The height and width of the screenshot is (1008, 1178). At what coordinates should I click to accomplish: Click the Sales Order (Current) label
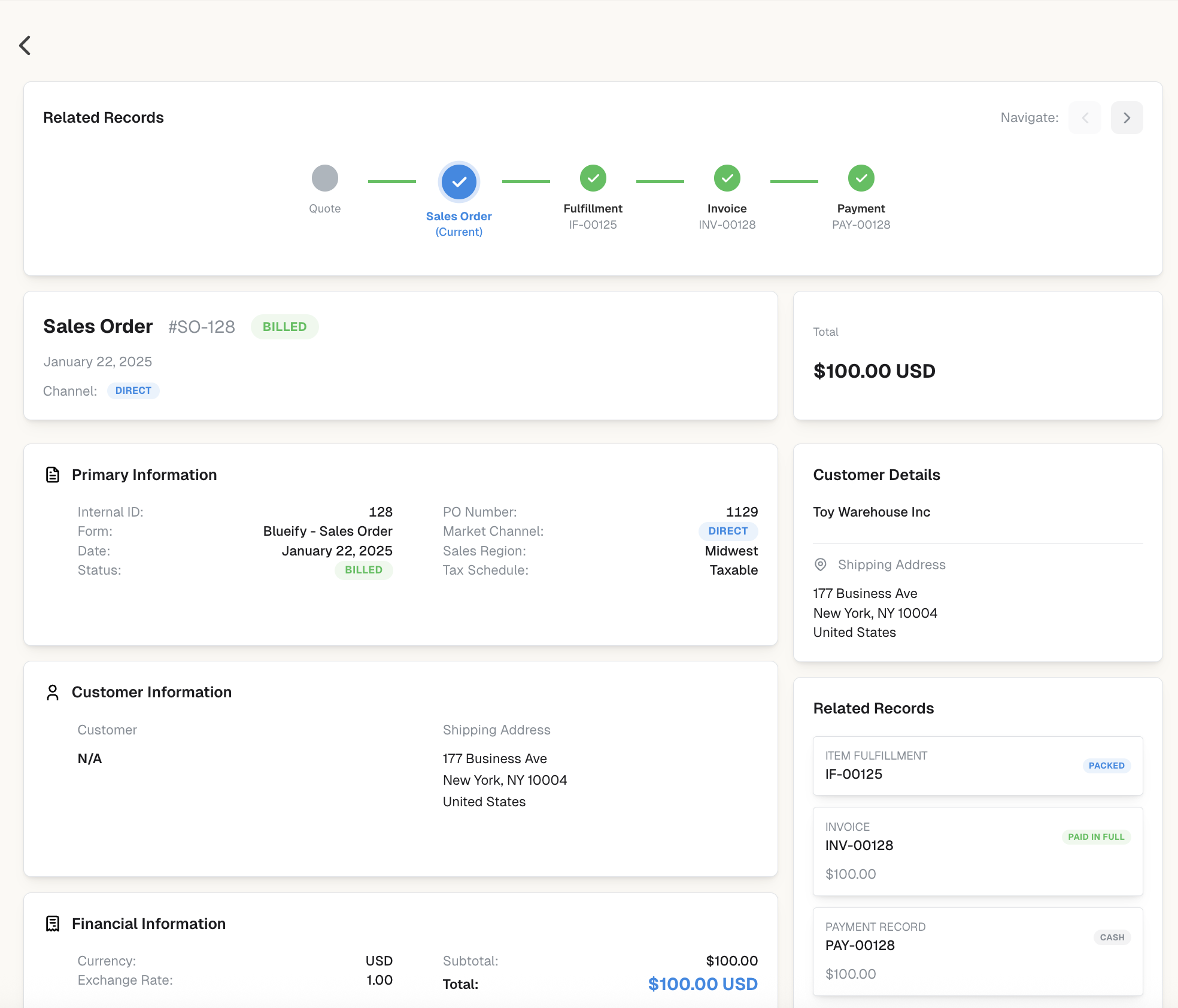pyautogui.click(x=459, y=224)
